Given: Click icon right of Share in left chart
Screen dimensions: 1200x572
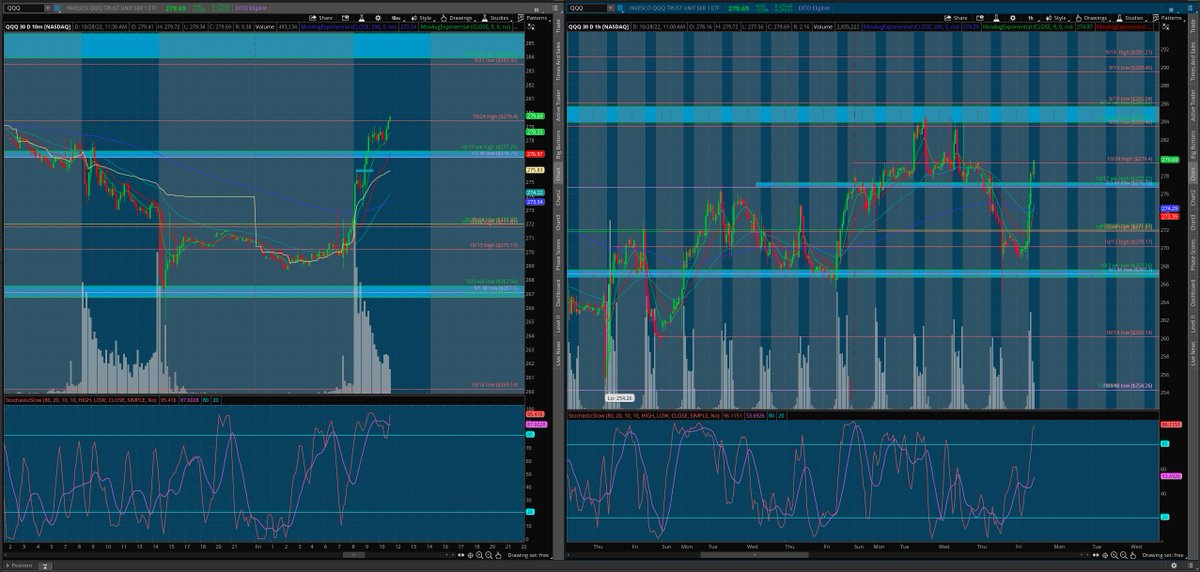Looking at the screenshot, I should pyautogui.click(x=345, y=17).
